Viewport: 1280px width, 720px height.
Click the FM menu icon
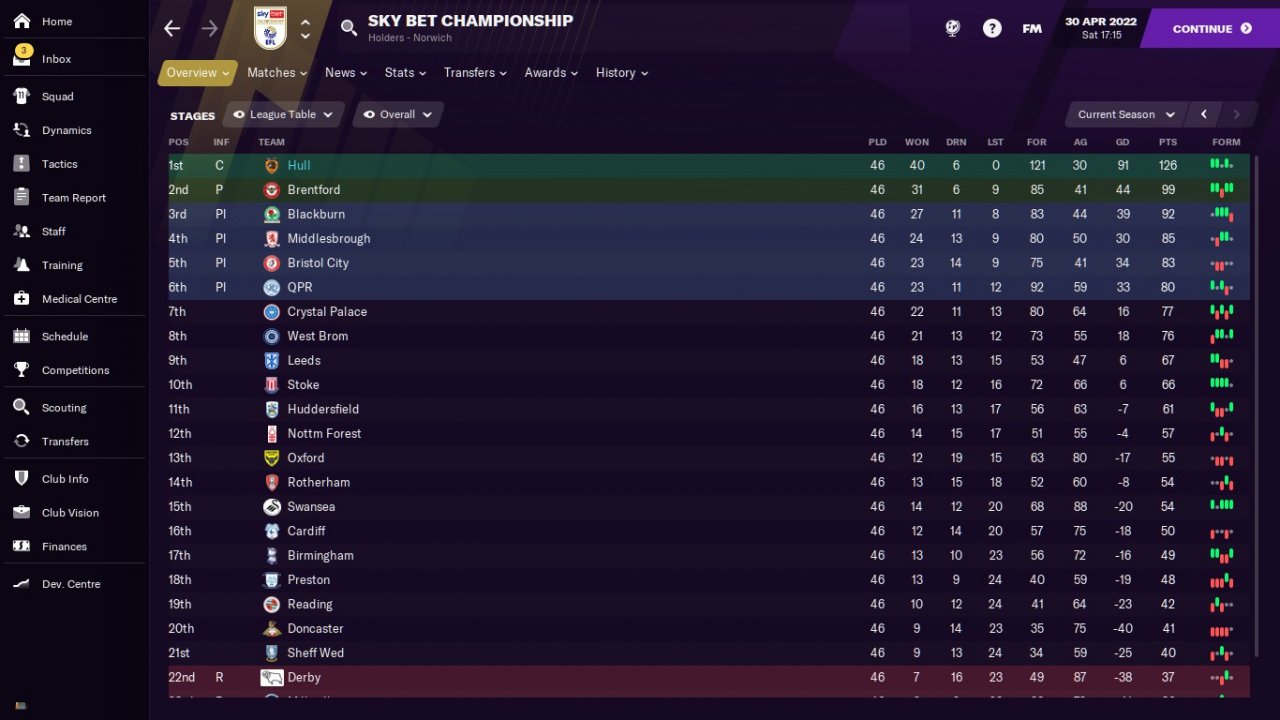(1032, 28)
